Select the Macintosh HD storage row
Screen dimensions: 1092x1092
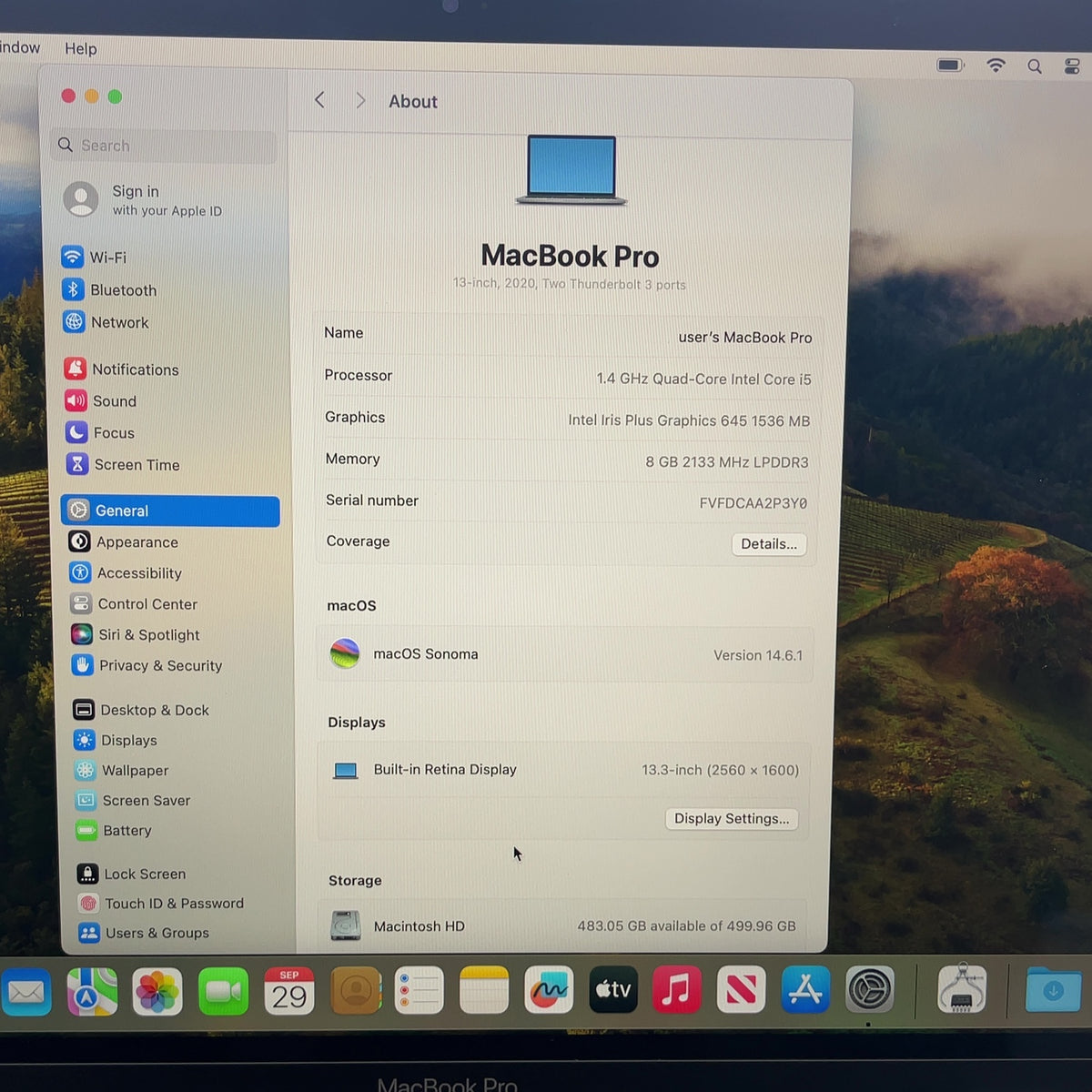pos(563,925)
